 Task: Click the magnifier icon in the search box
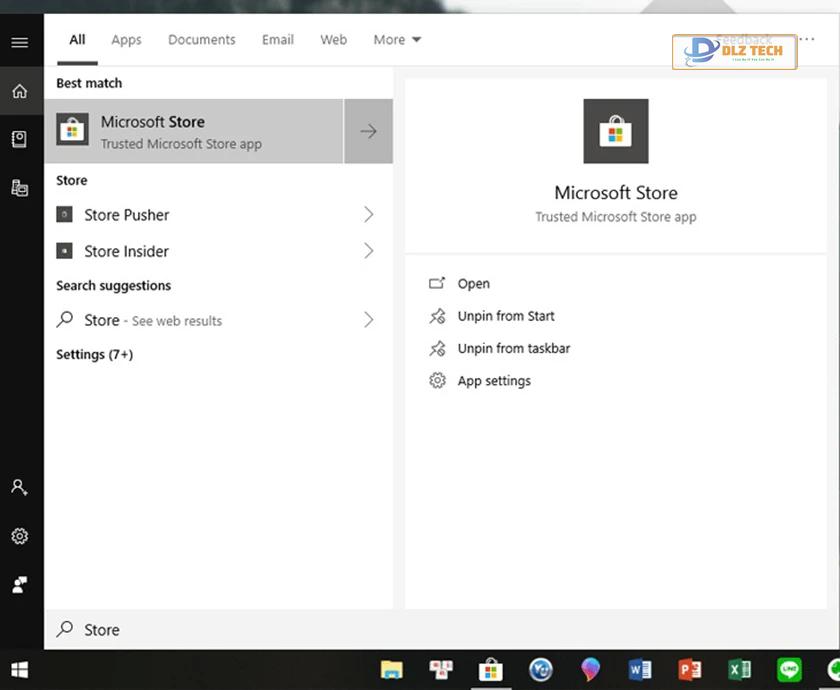click(x=65, y=629)
